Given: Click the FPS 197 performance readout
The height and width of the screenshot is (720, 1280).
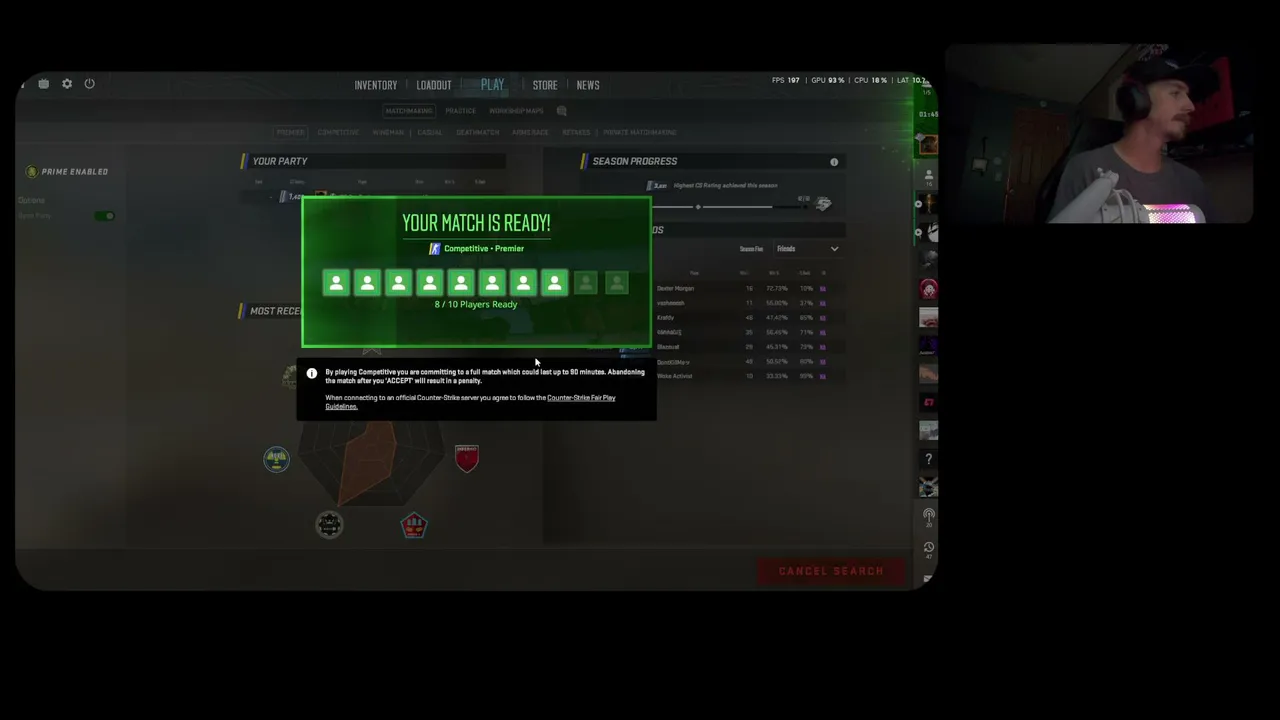Looking at the screenshot, I should click(786, 81).
